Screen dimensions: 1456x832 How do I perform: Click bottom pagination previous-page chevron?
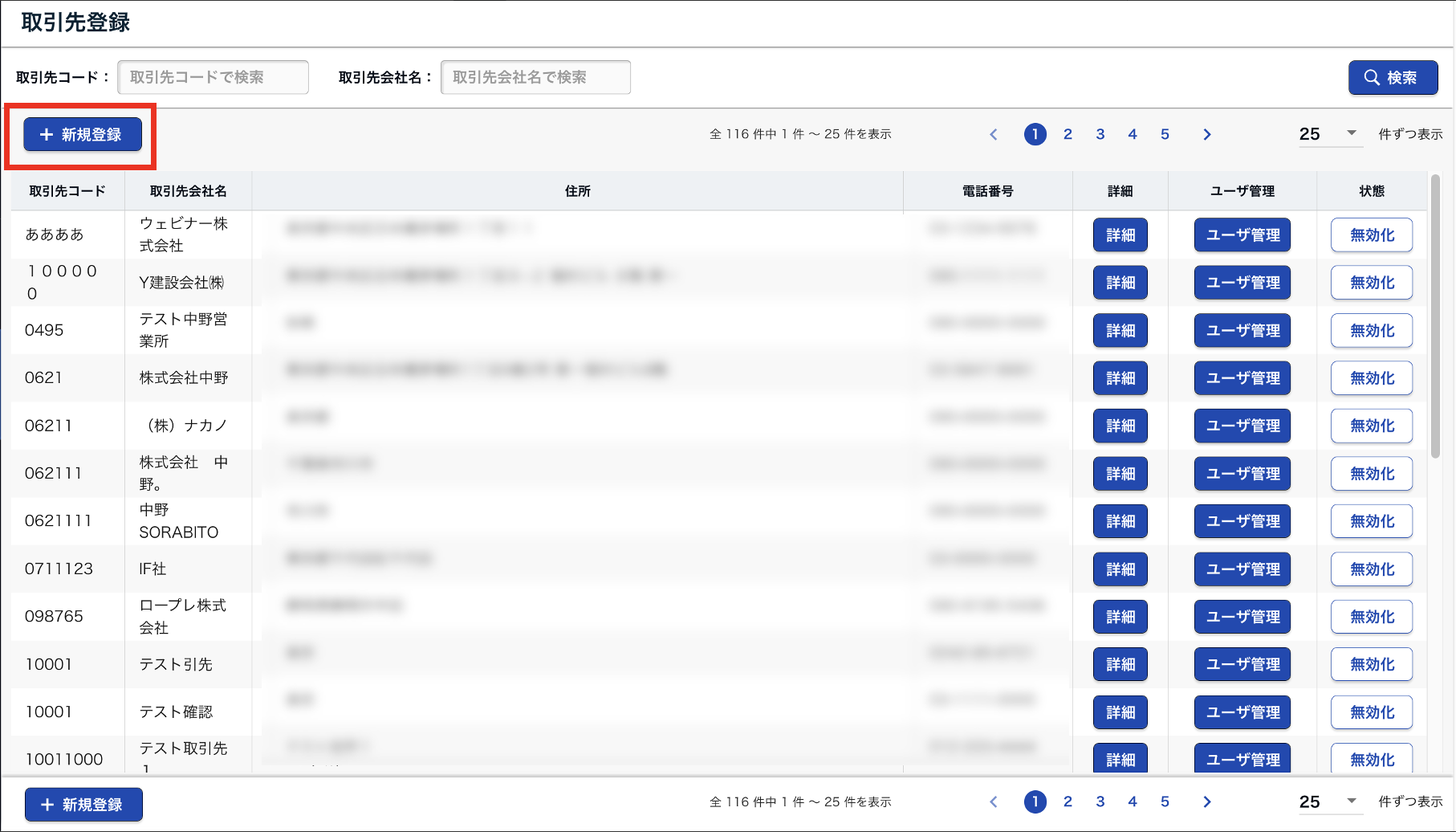pyautogui.click(x=994, y=801)
